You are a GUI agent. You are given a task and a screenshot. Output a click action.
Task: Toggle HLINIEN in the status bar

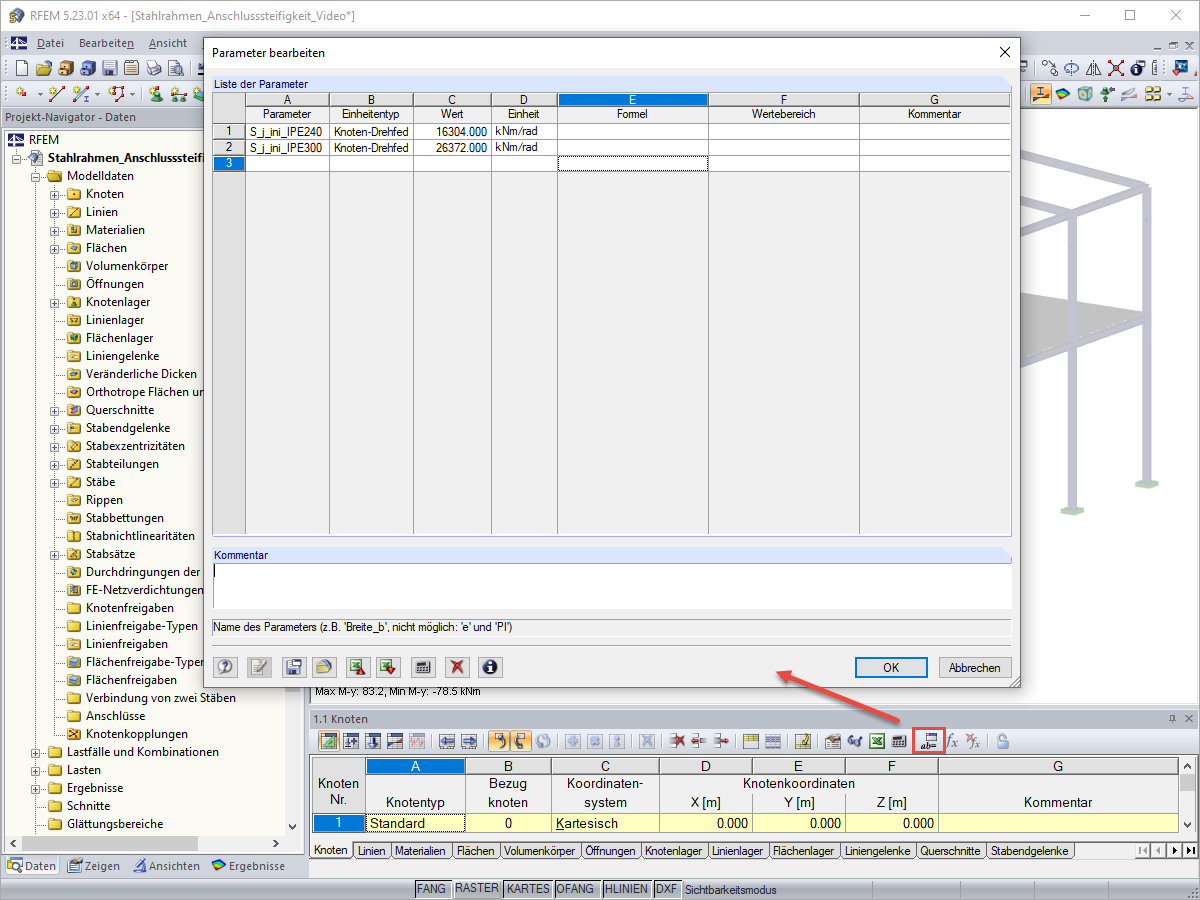click(627, 889)
